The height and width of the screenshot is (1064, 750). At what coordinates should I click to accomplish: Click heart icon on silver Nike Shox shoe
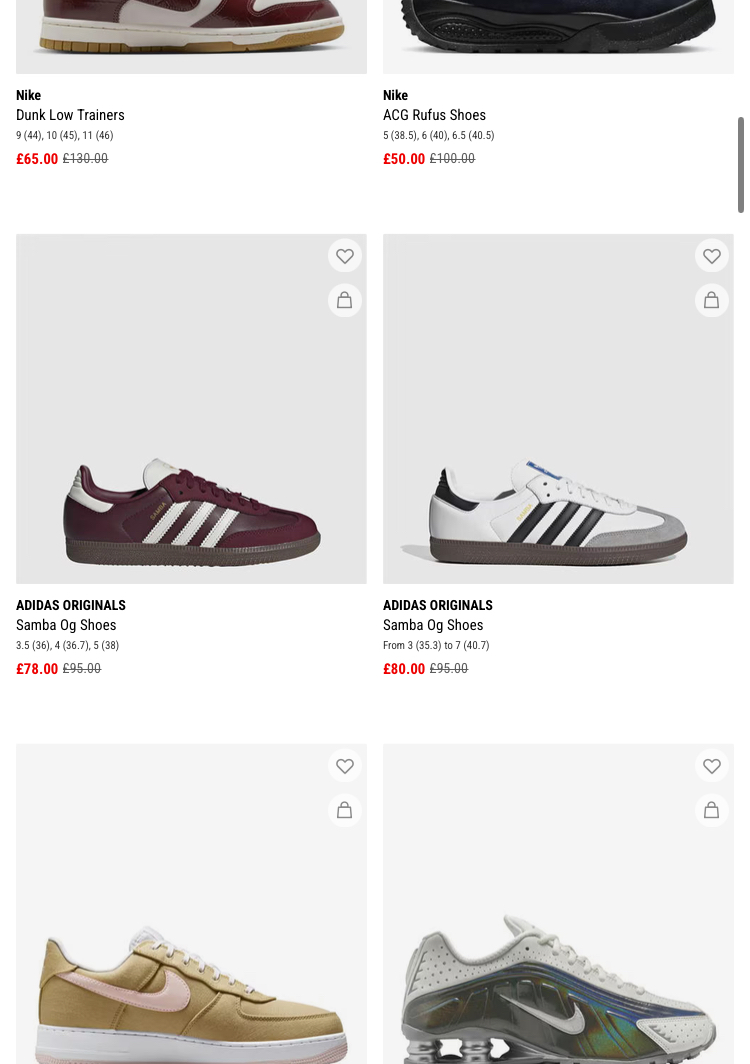pyautogui.click(x=712, y=766)
